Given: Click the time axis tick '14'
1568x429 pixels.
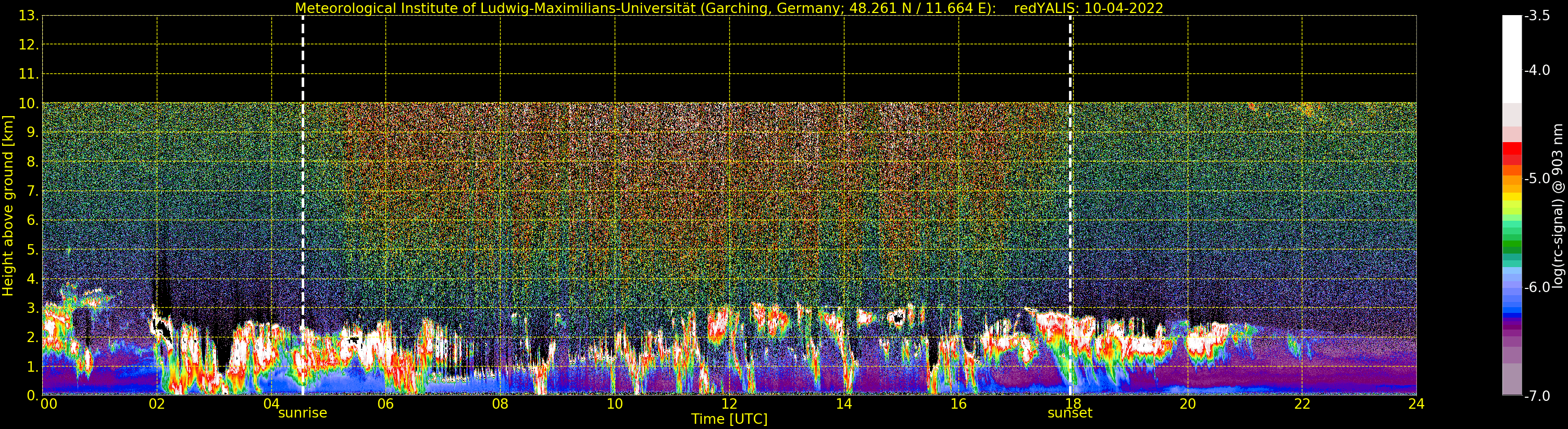Looking at the screenshot, I should 844,404.
